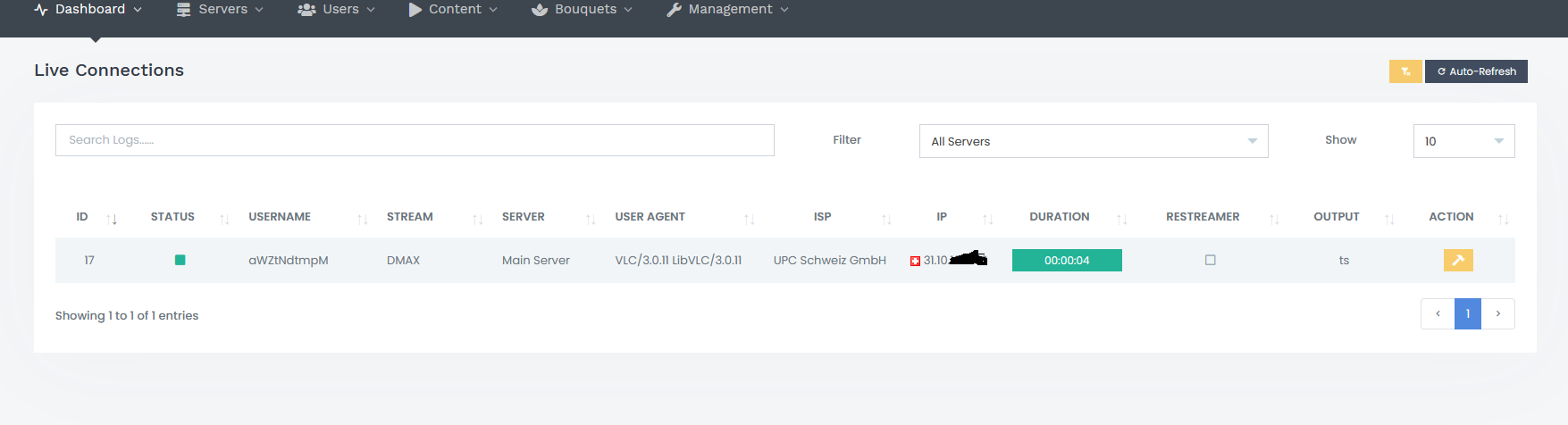Sort by Duration column arrows
Viewport: 1568px width, 425px height.
1121,219
